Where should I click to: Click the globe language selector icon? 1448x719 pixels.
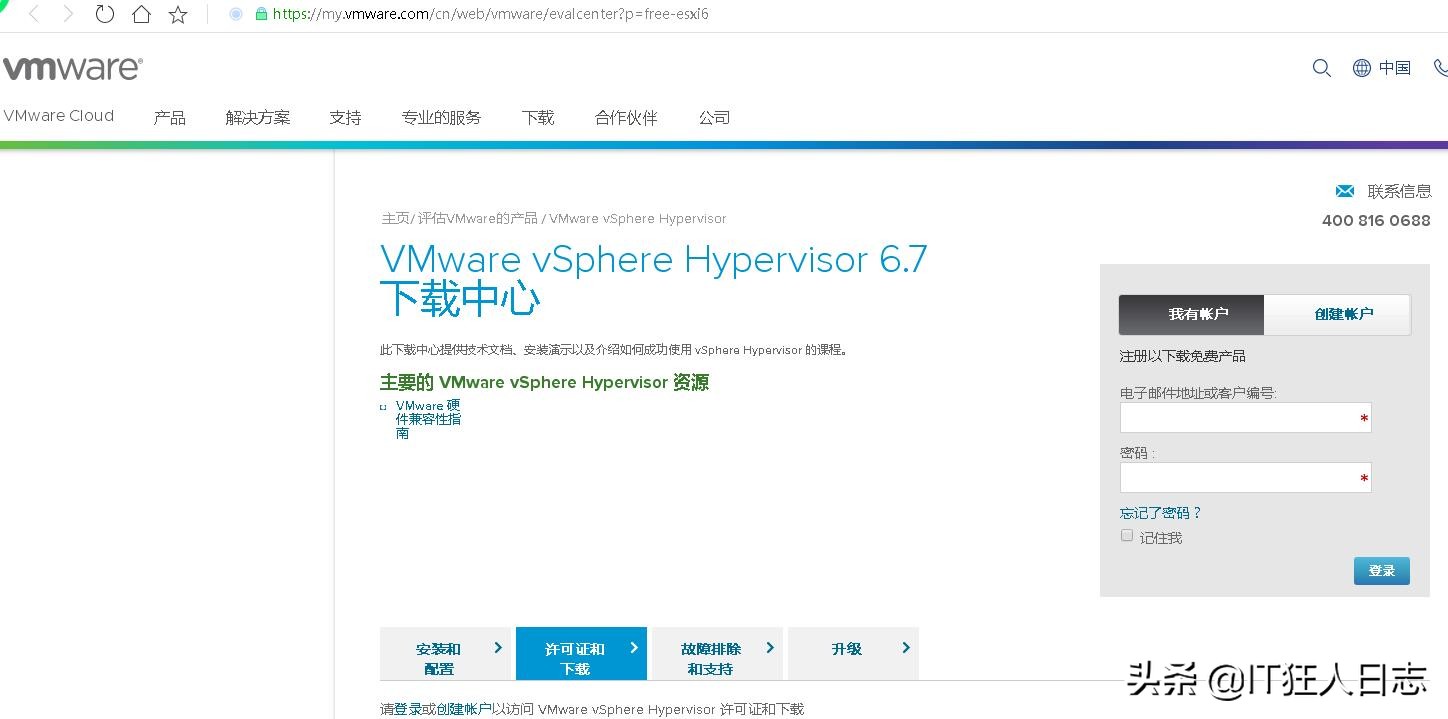(1361, 68)
